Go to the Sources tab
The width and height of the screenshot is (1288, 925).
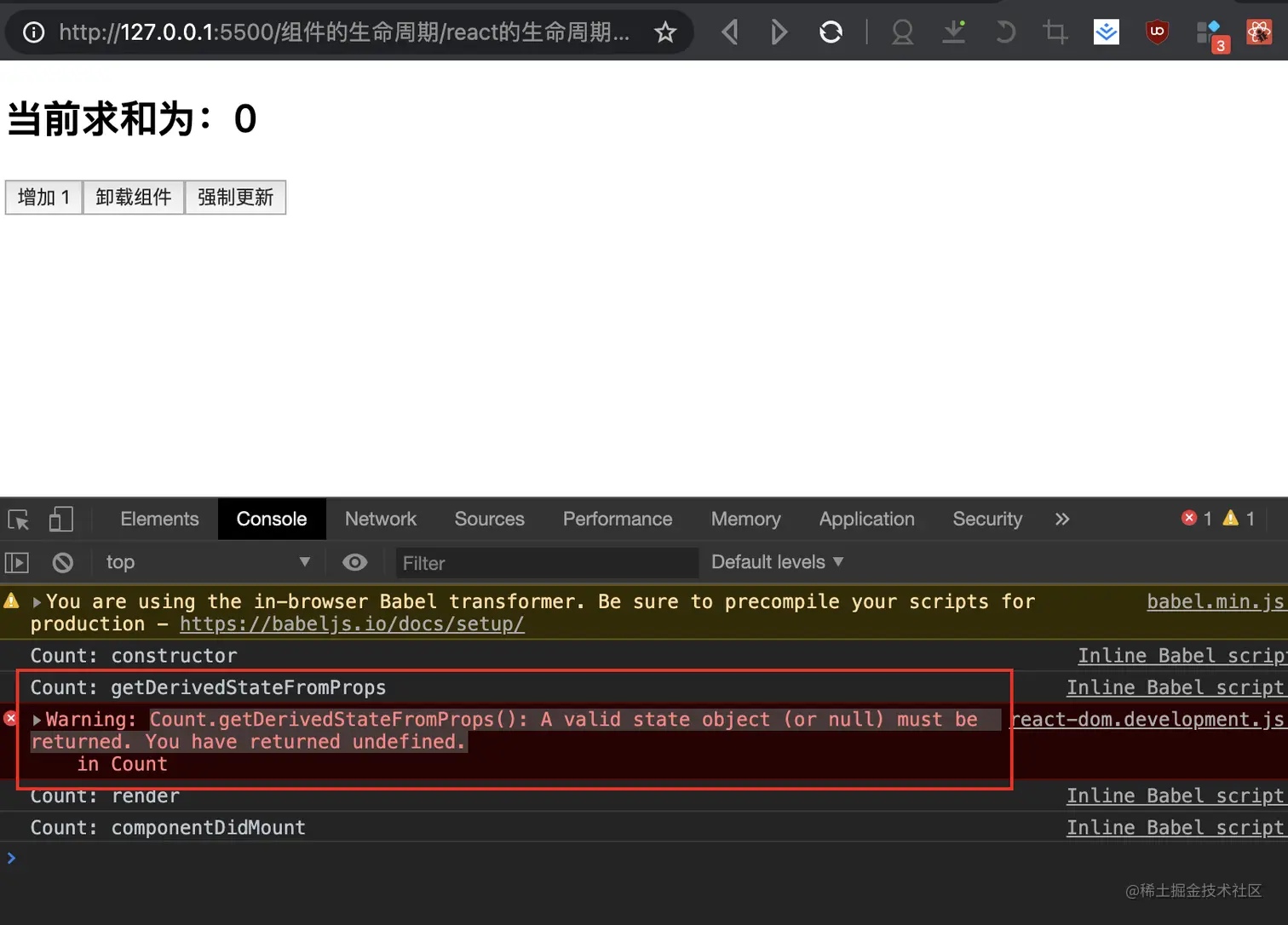490,519
